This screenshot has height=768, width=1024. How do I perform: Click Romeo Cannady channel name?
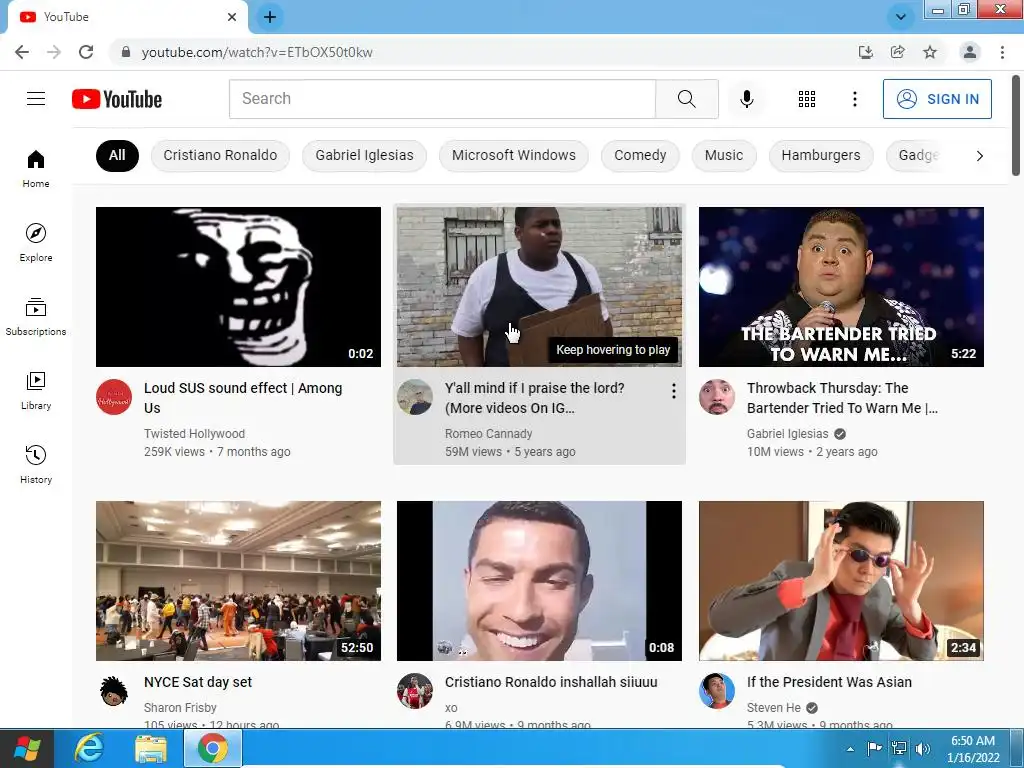pos(488,434)
